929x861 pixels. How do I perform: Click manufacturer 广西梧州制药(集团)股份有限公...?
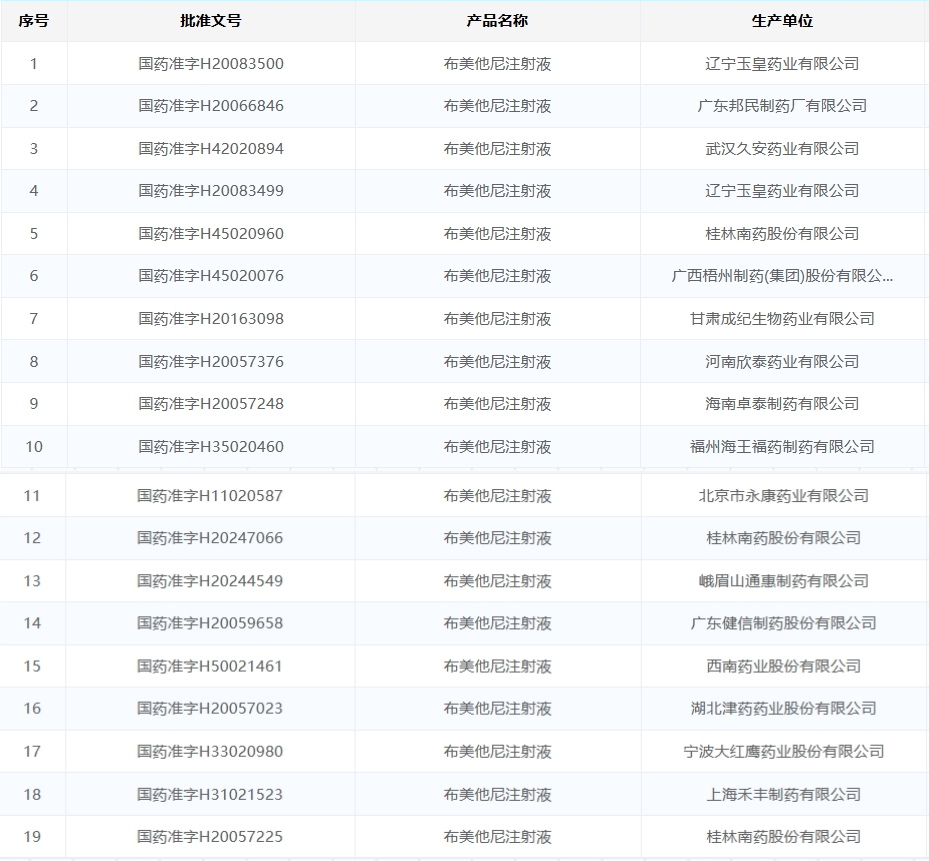pos(782,276)
